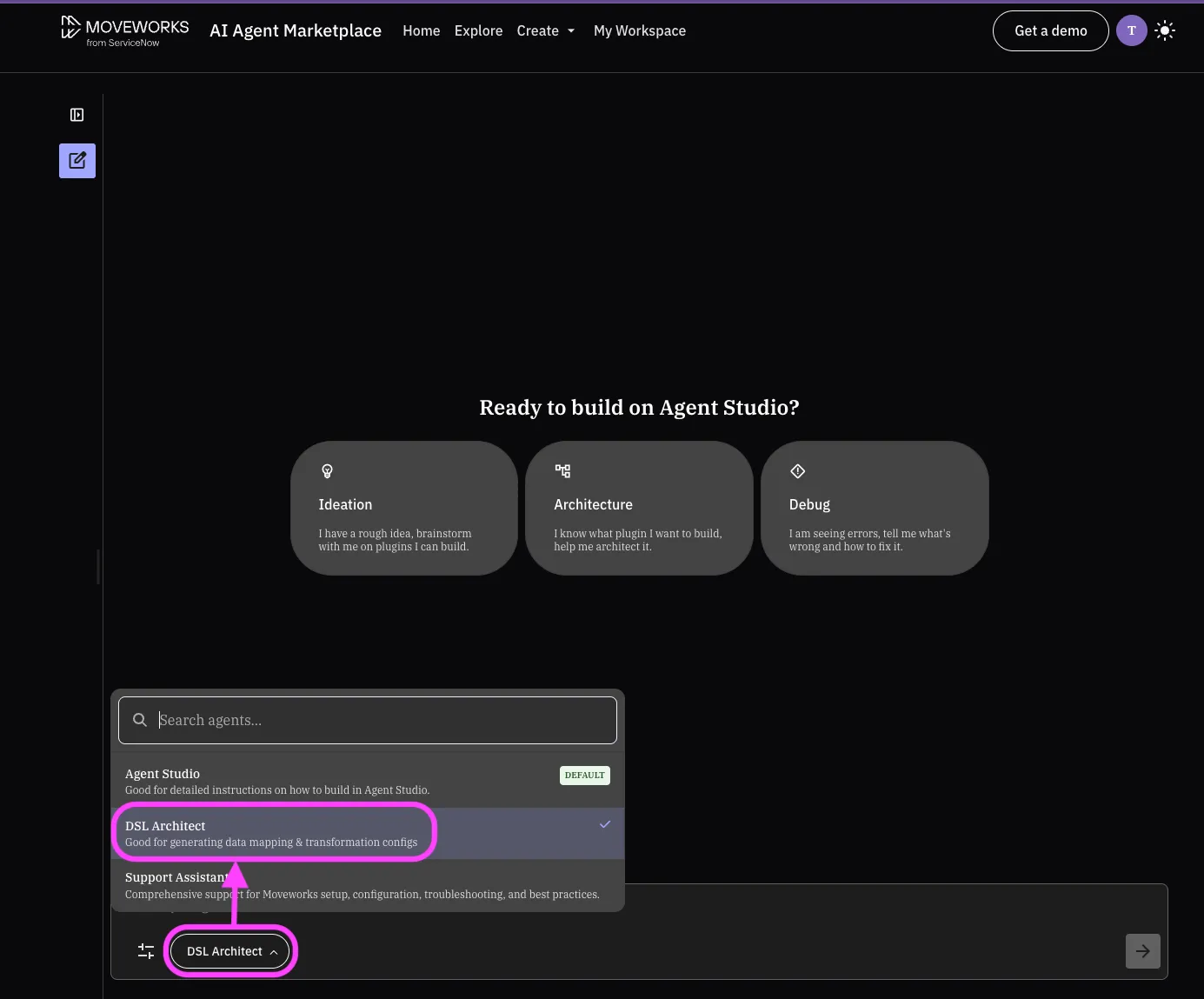Screen dimensions: 1204x999
Task: Click the search magnifier icon
Action: (140, 720)
